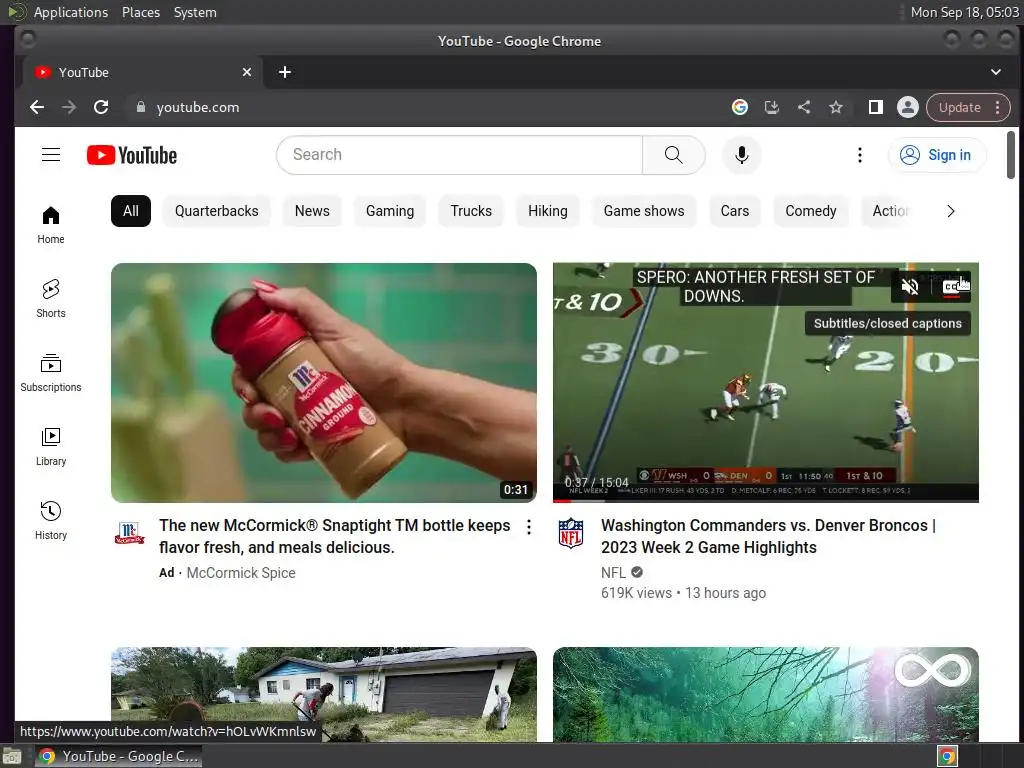Click the browser forward arrow

point(69,107)
